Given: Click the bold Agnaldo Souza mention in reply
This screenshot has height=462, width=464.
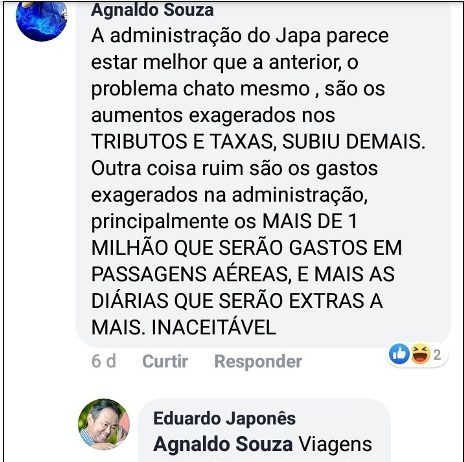Looking at the screenshot, I should (x=223, y=444).
